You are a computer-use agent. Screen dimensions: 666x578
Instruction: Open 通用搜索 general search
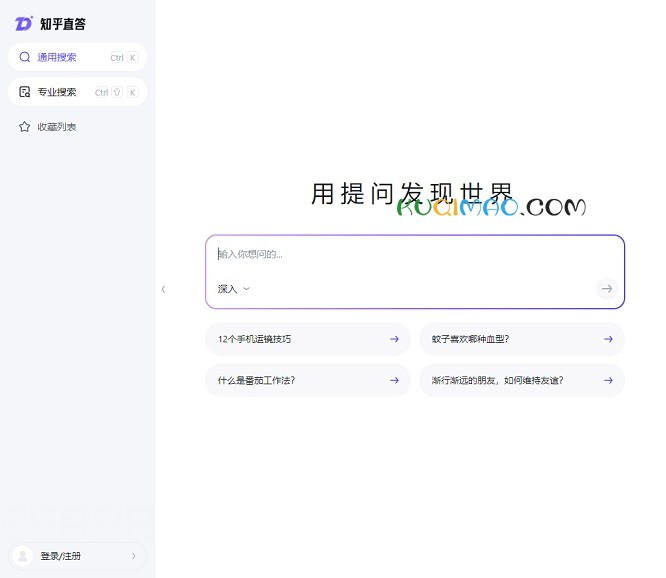[77, 57]
